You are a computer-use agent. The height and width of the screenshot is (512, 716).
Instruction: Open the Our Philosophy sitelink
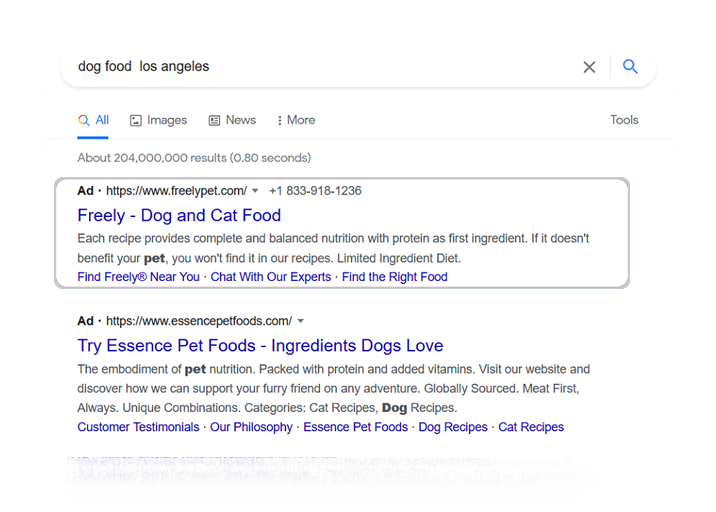251,427
